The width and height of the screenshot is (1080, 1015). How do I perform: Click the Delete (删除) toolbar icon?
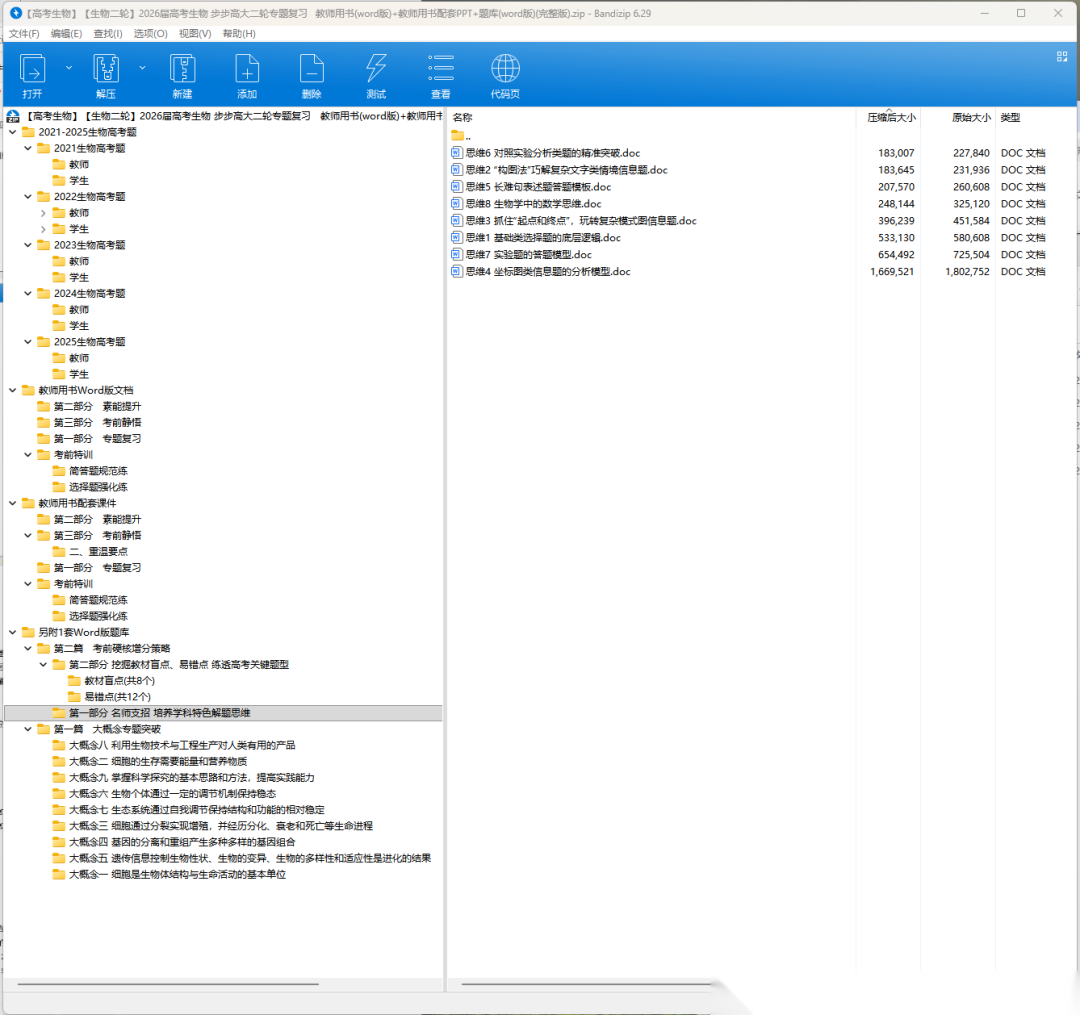pyautogui.click(x=311, y=70)
